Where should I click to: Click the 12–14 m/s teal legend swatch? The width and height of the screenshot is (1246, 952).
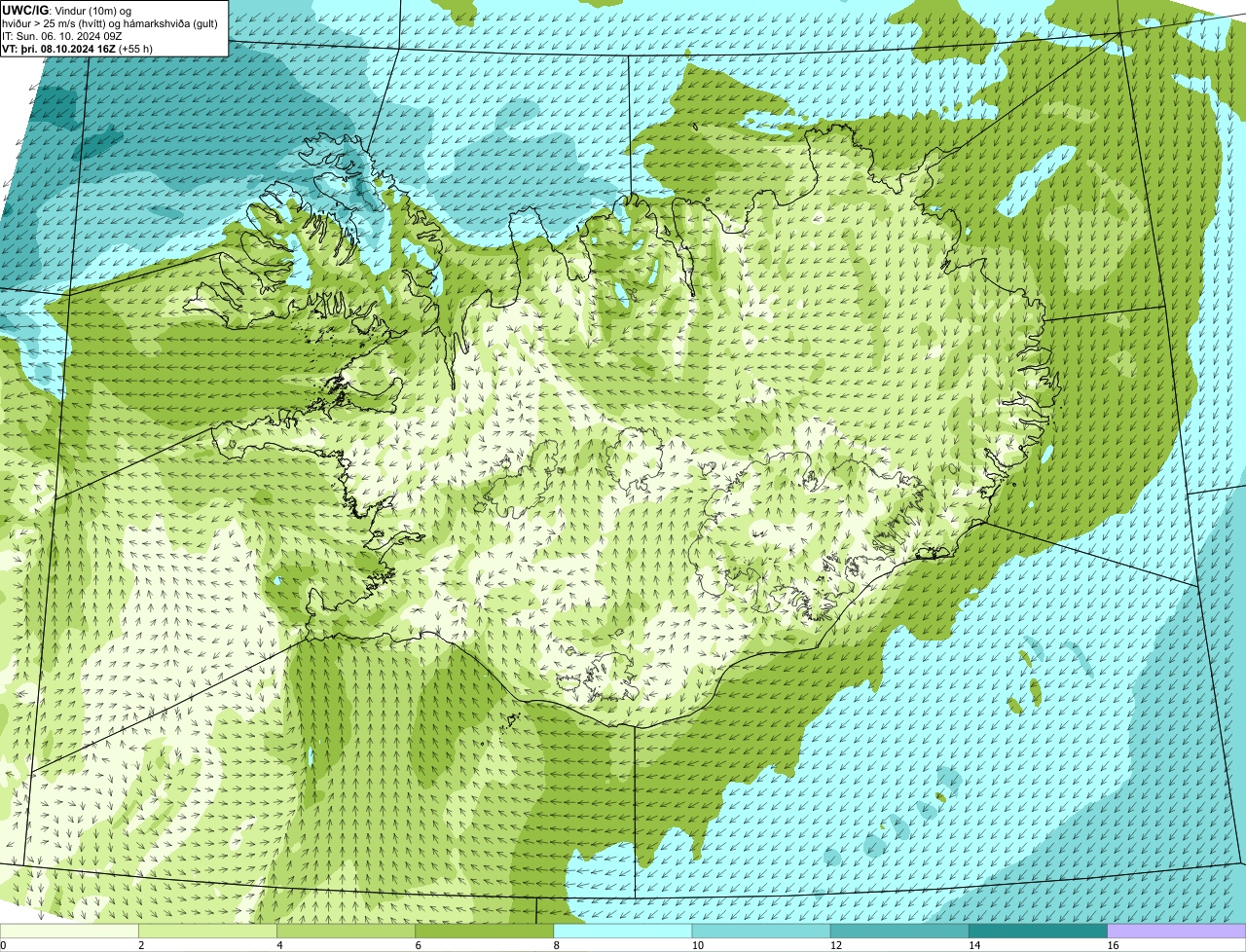(x=899, y=932)
